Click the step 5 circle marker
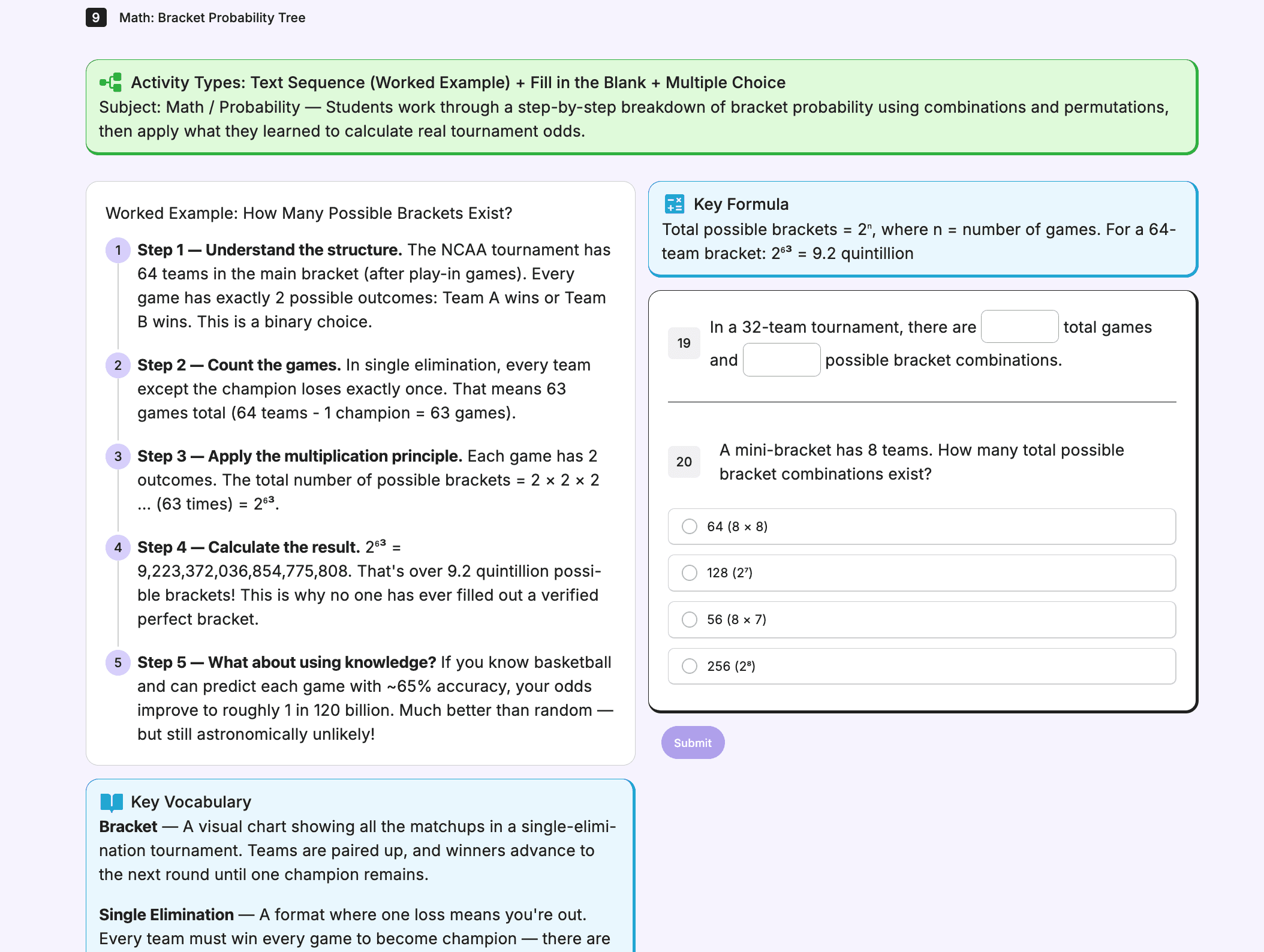The width and height of the screenshot is (1264, 952). click(118, 662)
